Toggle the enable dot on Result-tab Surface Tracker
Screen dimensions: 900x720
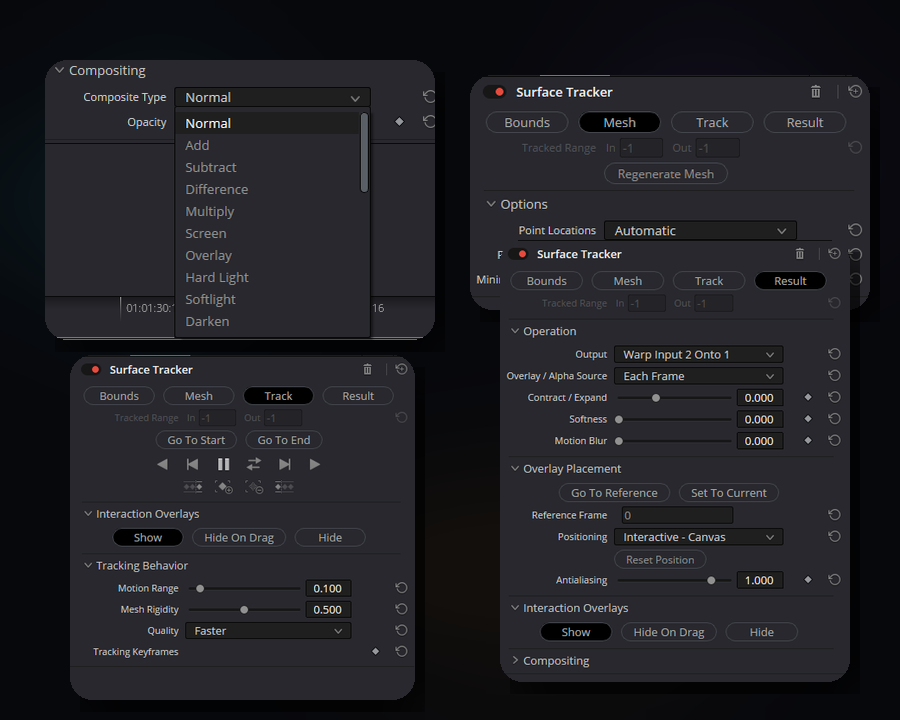click(x=519, y=254)
